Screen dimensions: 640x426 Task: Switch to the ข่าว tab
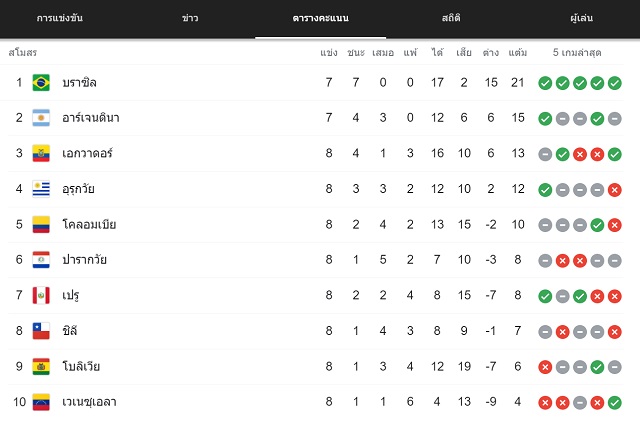pyautogui.click(x=190, y=18)
